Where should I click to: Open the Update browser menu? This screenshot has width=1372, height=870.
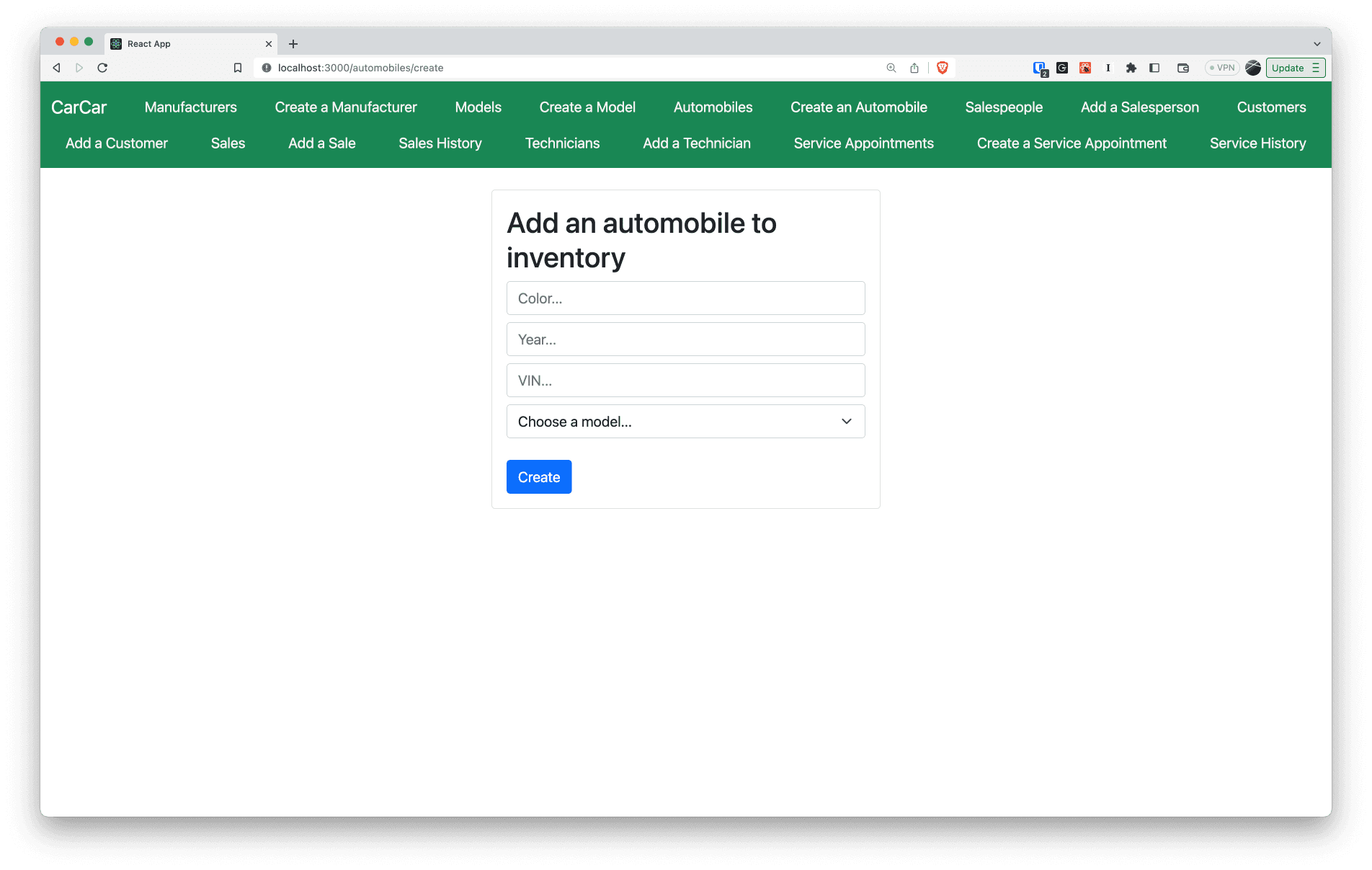click(1296, 68)
